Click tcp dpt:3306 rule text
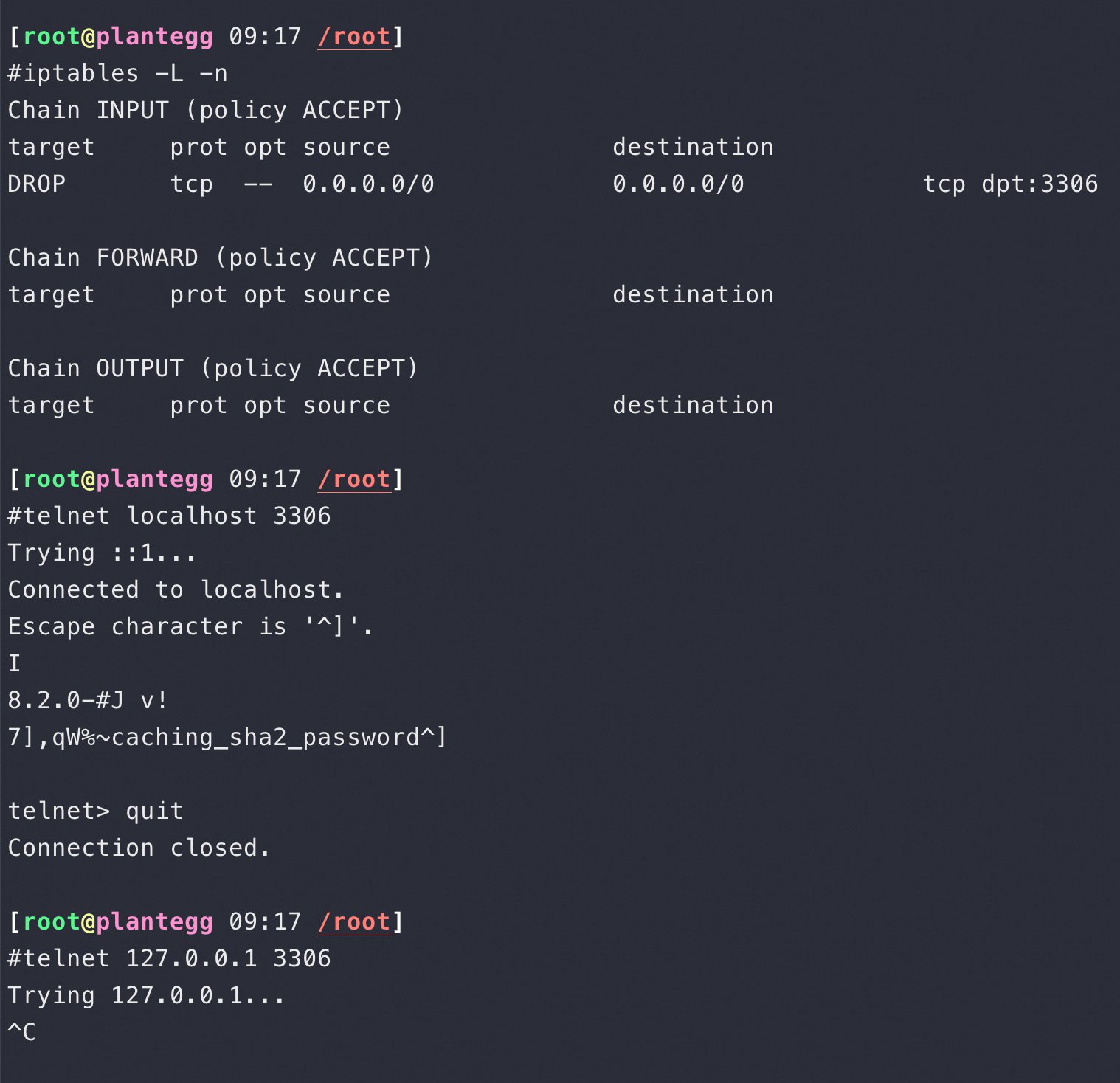The image size is (1120, 1083). tap(1010, 184)
